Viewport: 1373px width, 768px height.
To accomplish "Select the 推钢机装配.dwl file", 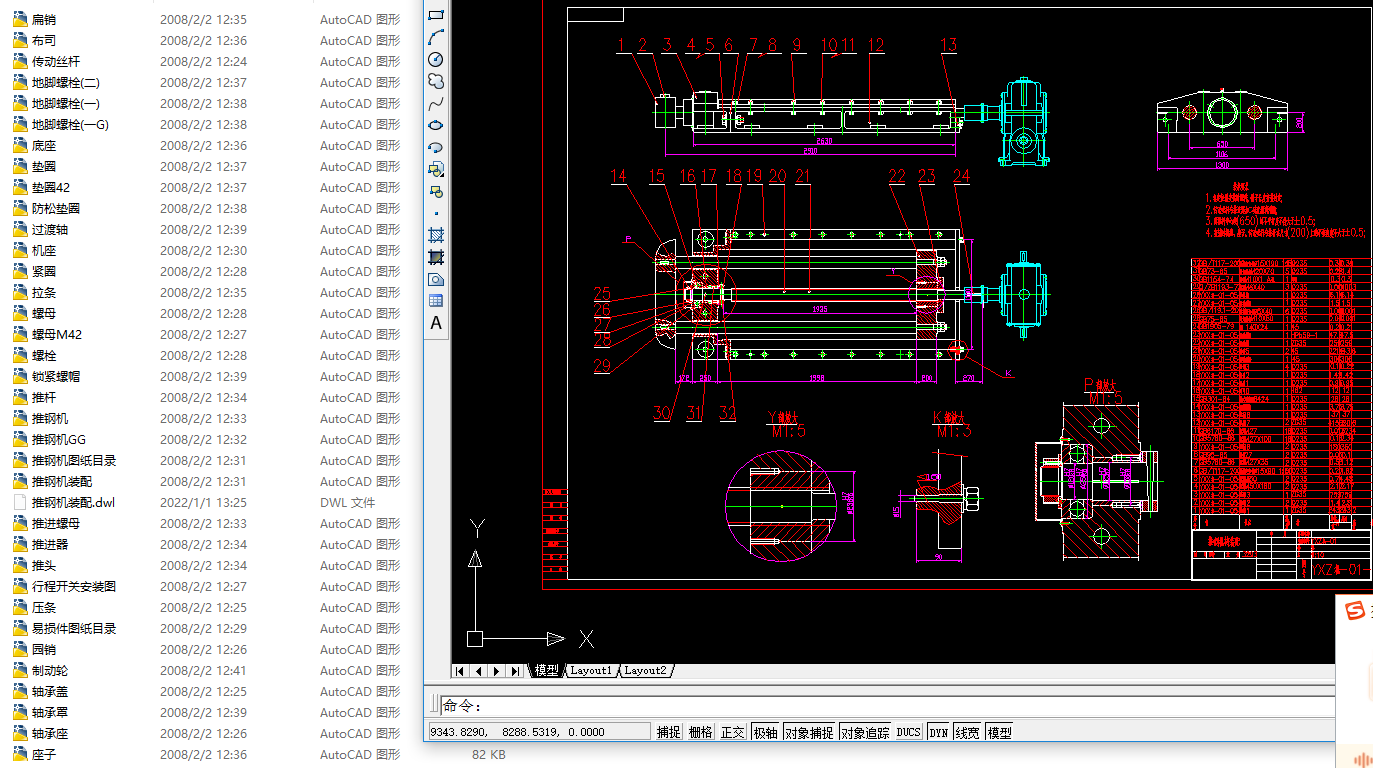I will pos(73,502).
